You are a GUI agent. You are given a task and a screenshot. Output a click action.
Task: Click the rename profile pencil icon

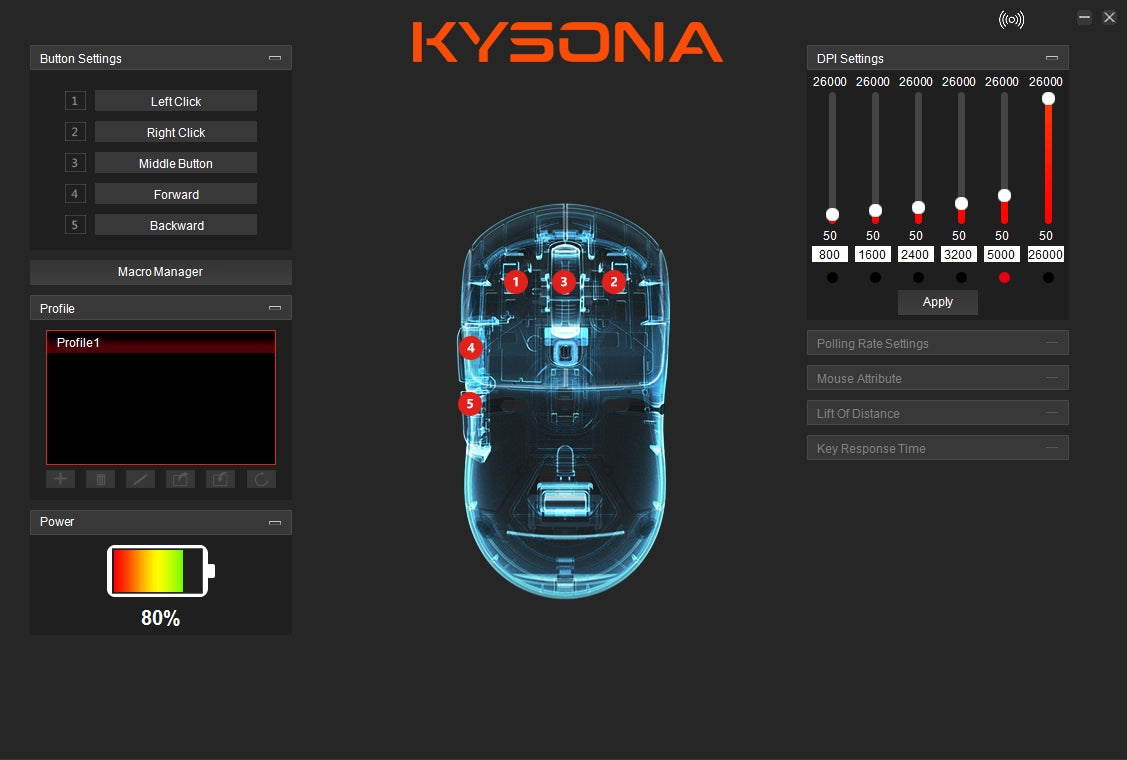tap(140, 479)
